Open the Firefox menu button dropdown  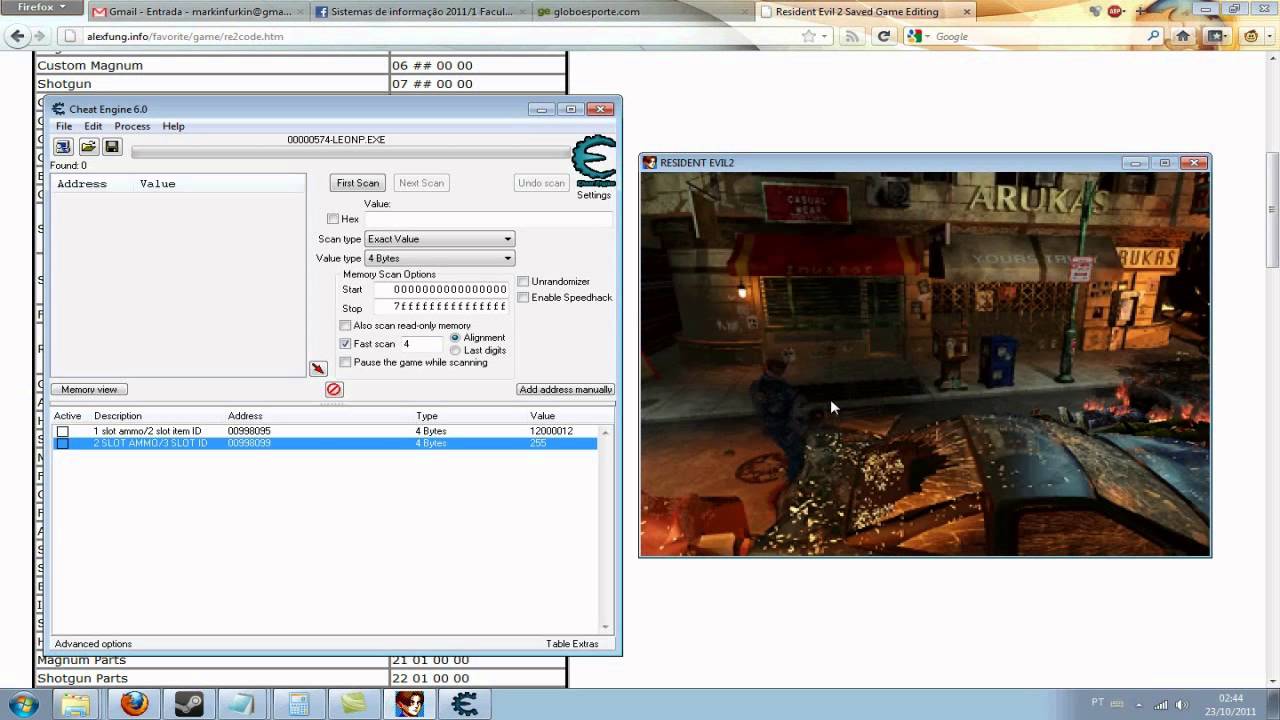42,7
